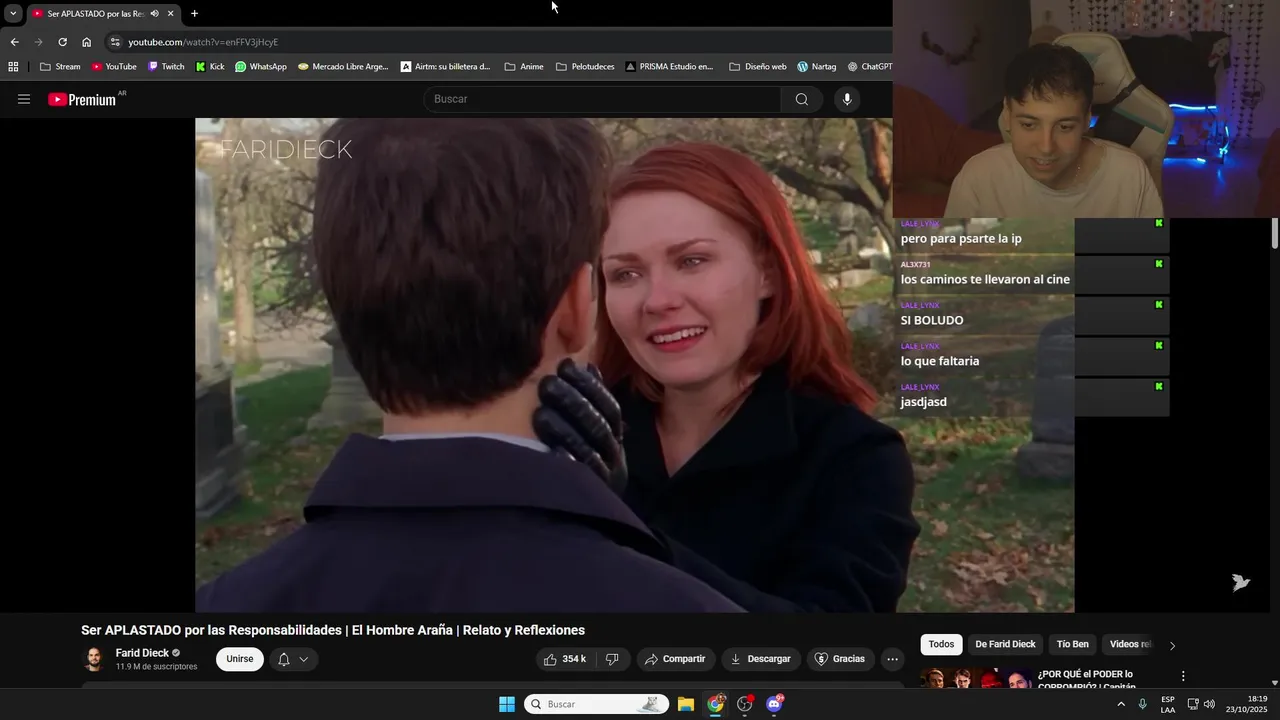
Task: Open Farid Dieck channel avatar
Action: click(x=94, y=659)
